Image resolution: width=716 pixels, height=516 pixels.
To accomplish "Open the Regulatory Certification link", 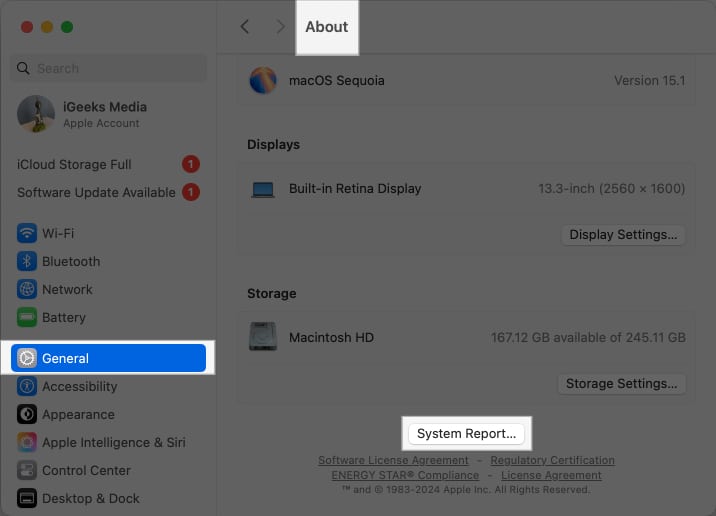I will coord(553,460).
